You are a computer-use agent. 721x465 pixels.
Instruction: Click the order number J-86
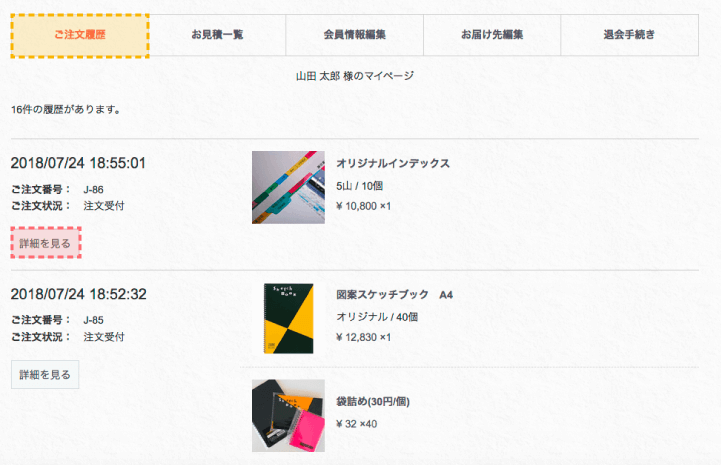click(94, 189)
